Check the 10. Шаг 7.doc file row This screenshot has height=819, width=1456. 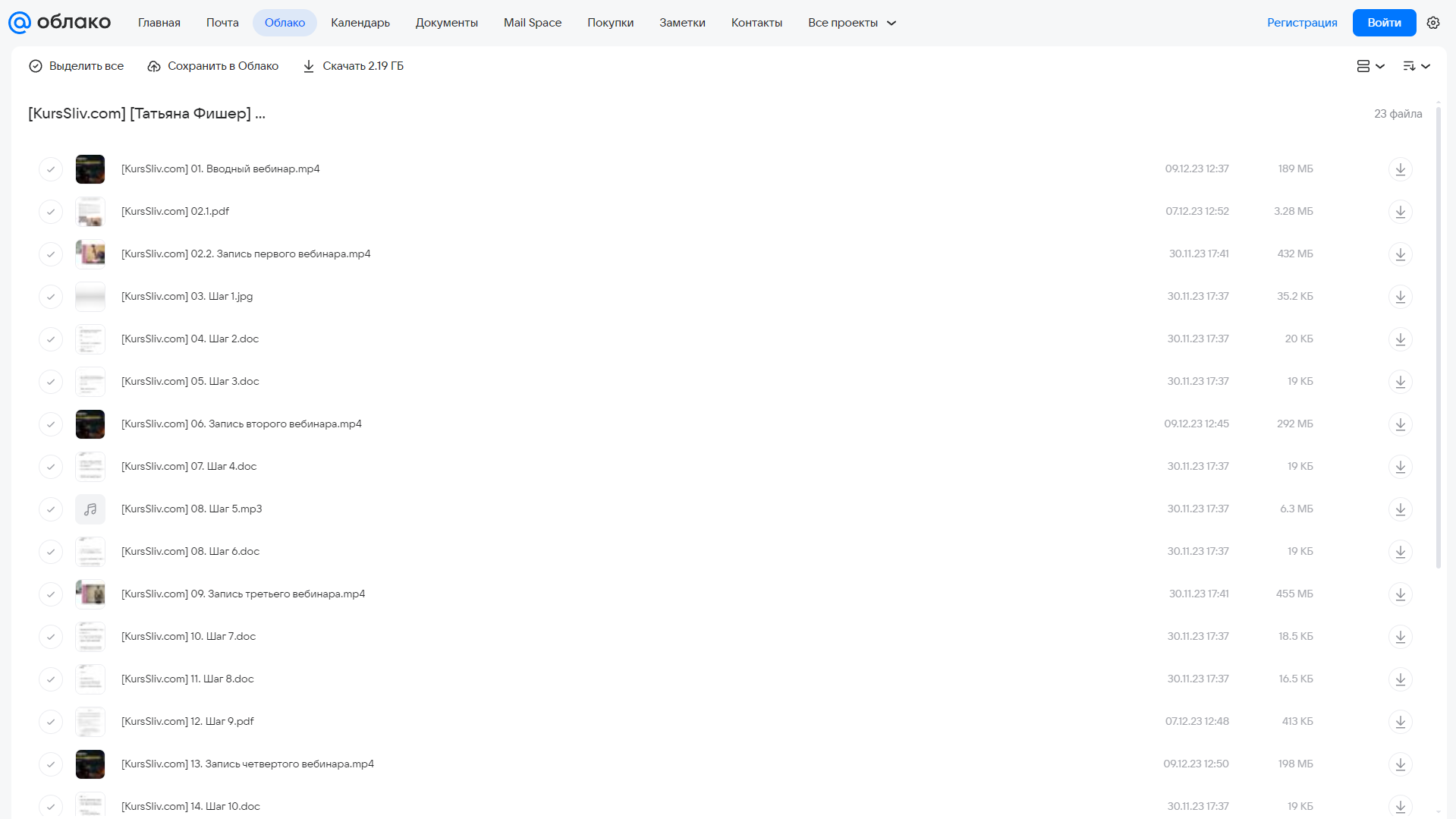[x=51, y=637]
